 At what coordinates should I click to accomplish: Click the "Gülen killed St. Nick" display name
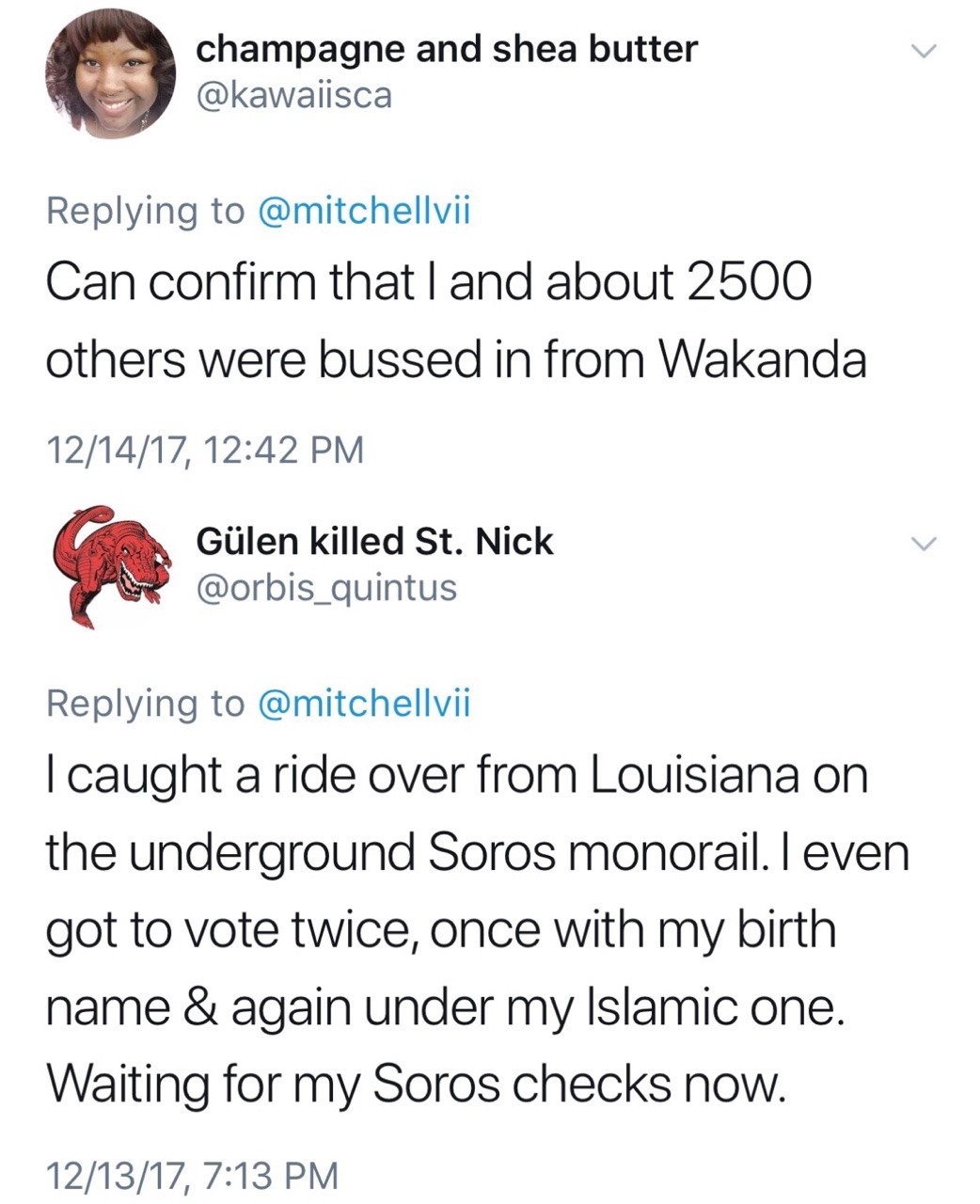(x=374, y=541)
